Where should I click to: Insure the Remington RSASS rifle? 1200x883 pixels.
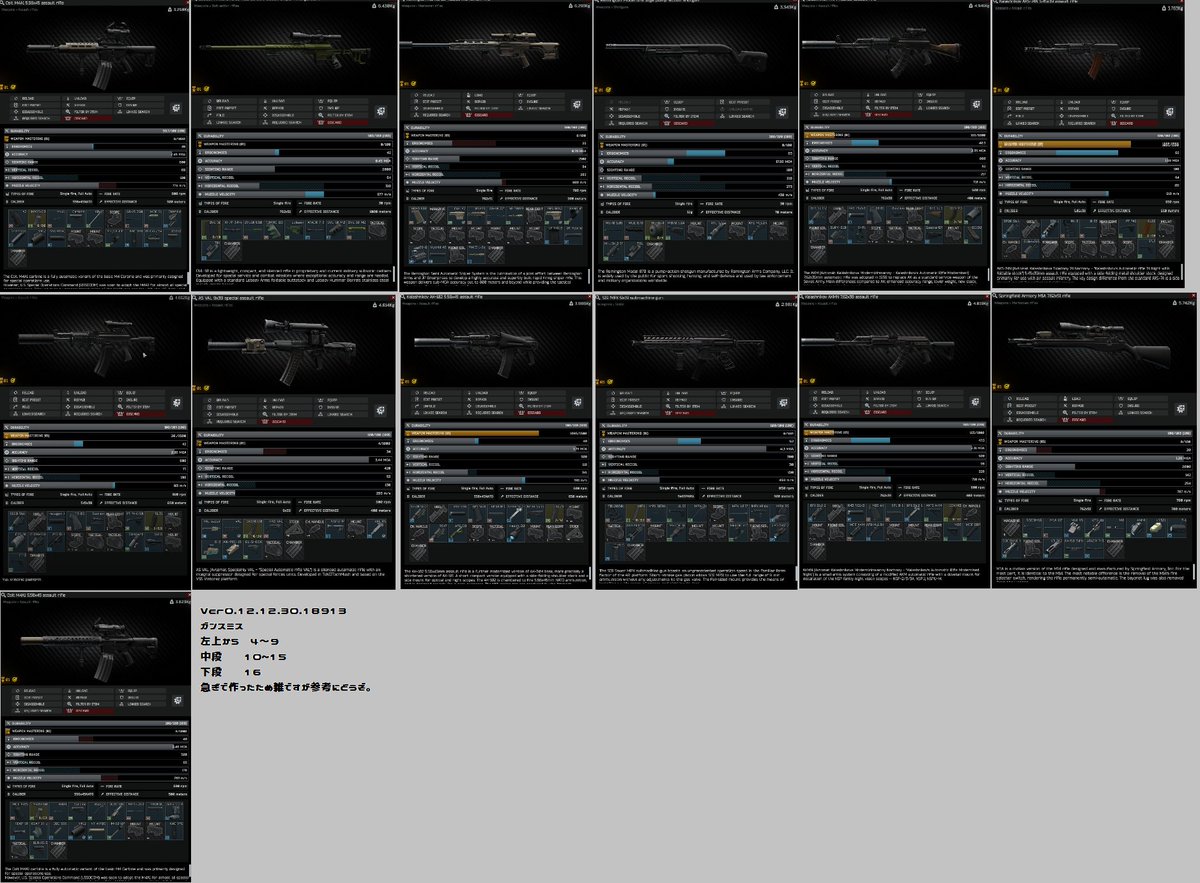[539, 102]
